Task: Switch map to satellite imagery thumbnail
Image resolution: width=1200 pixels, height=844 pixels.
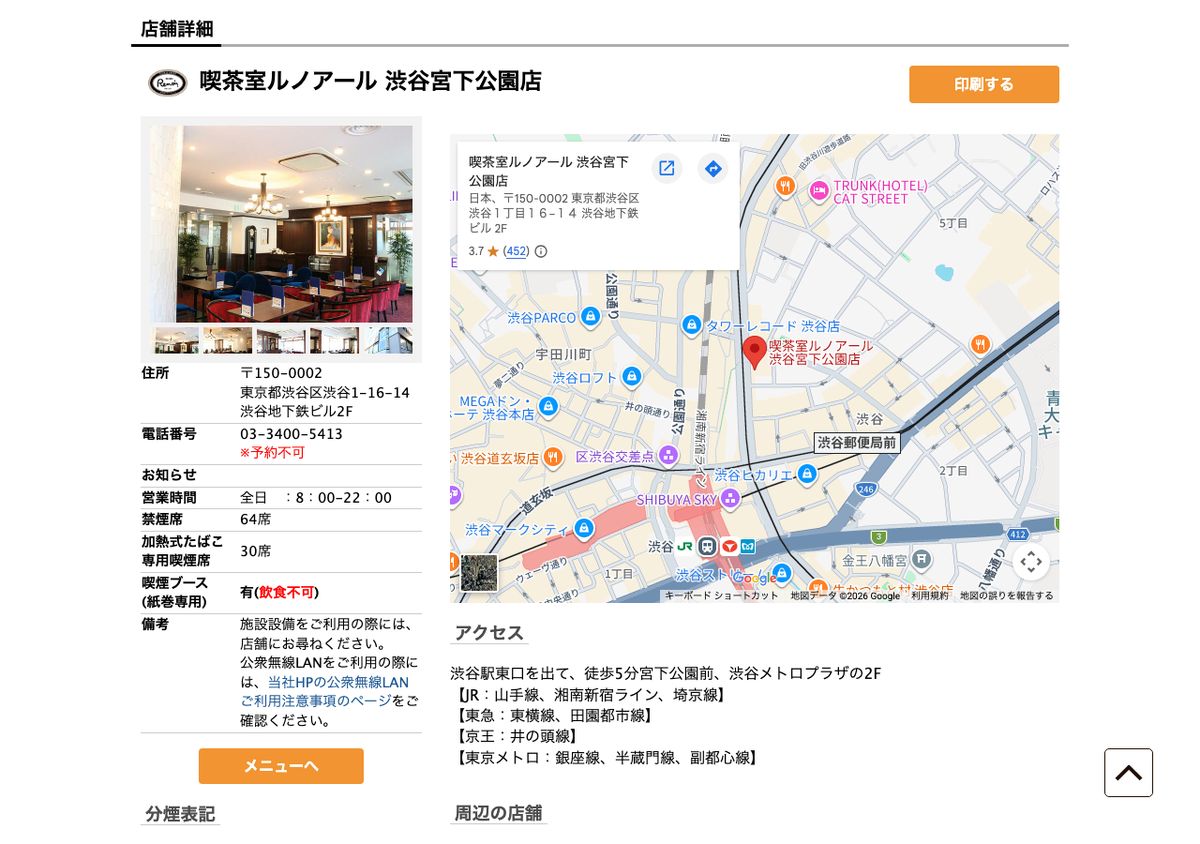Action: [479, 573]
